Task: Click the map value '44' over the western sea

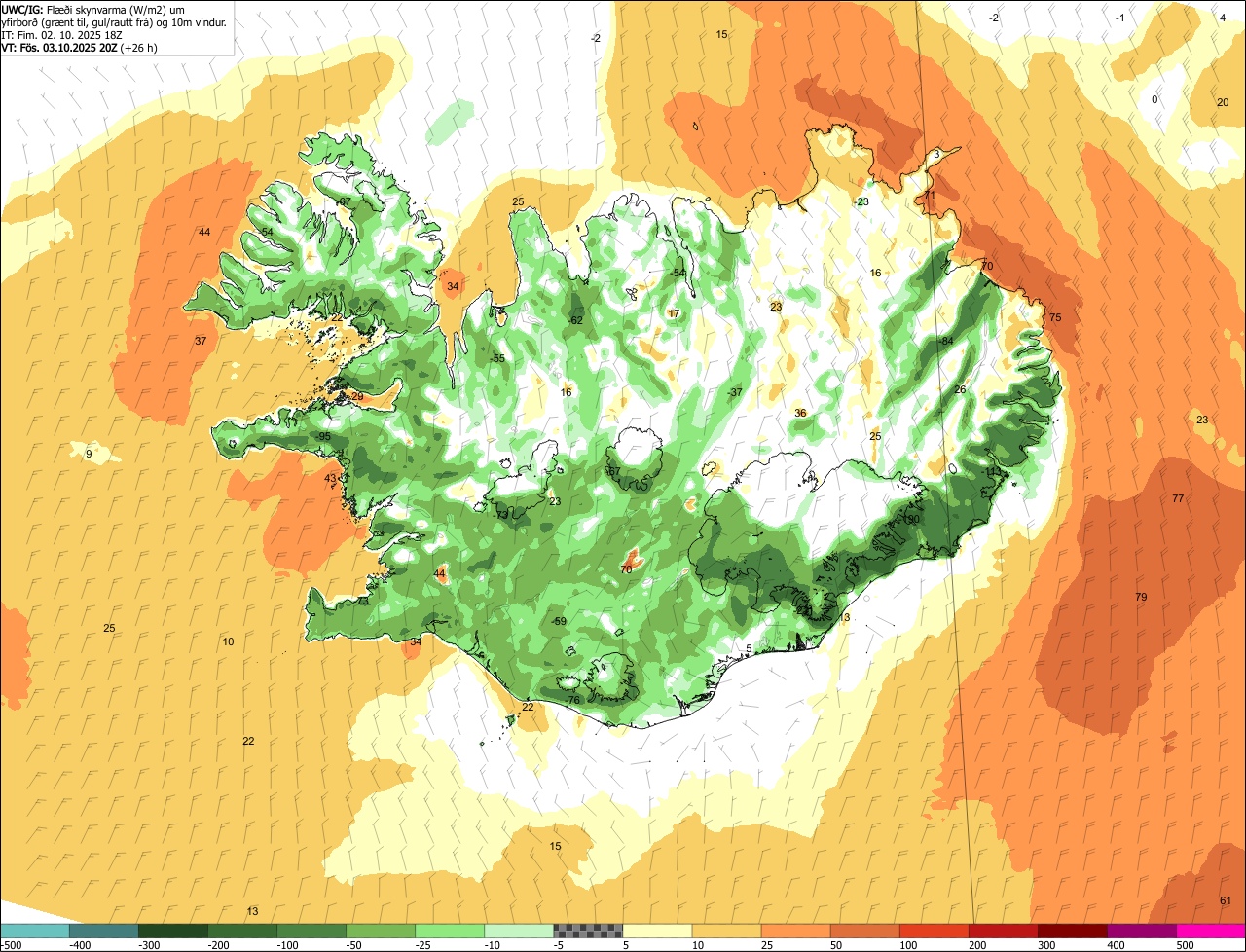Action: tap(204, 232)
